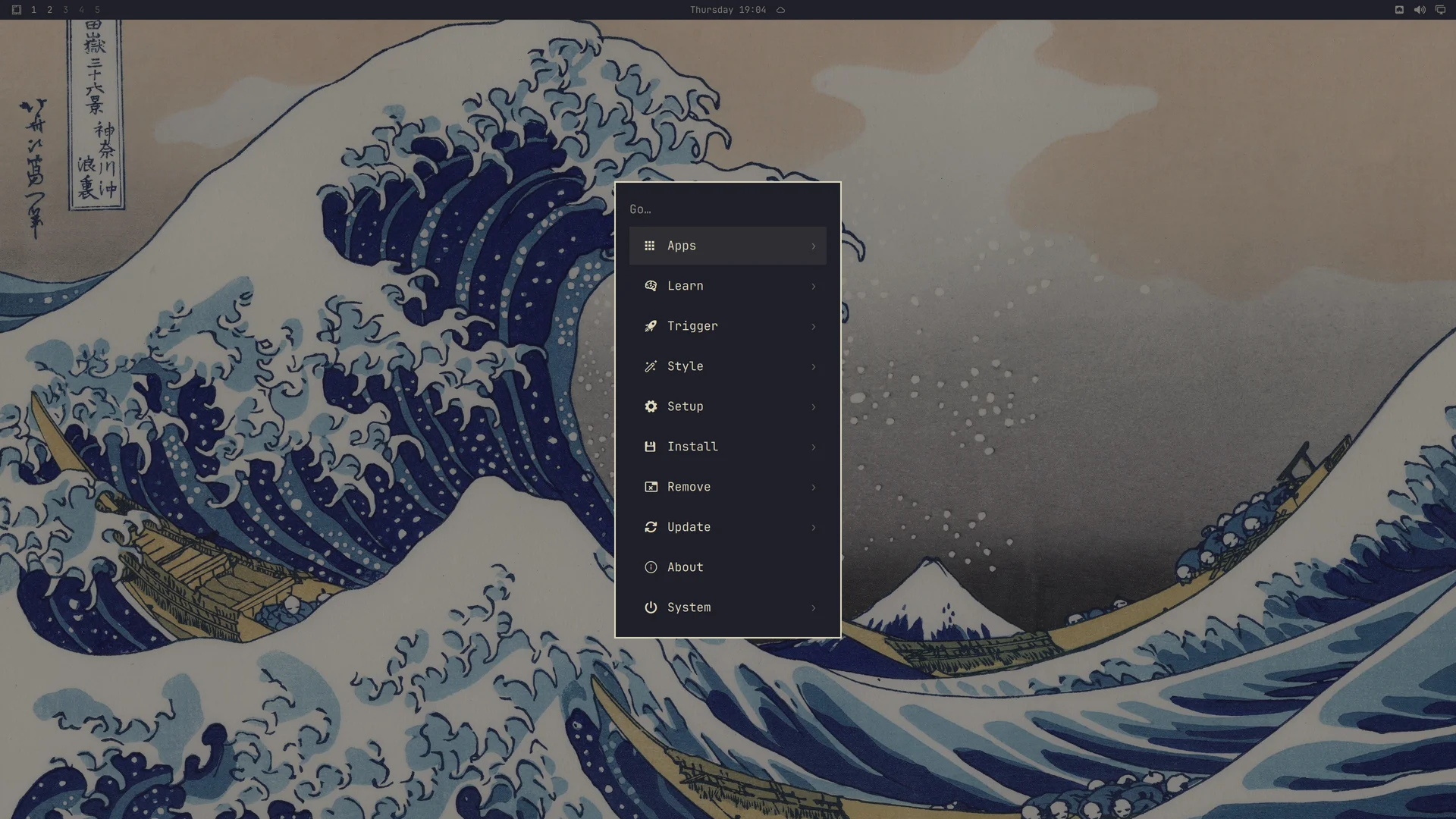The width and height of the screenshot is (1456, 819).
Task: Choose the Learn menu entry
Action: (728, 286)
